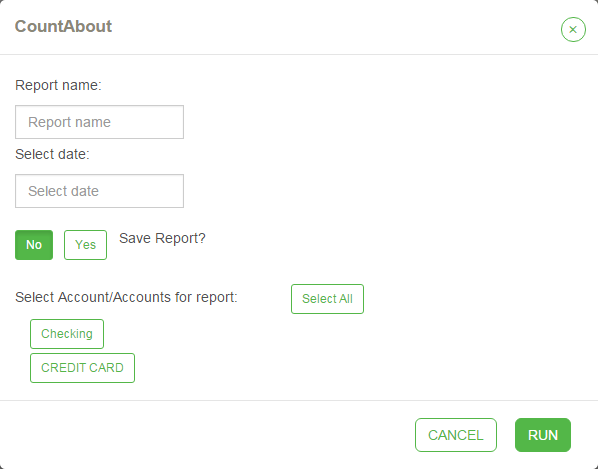
Task: Choose the green RUN button
Action: click(x=543, y=435)
